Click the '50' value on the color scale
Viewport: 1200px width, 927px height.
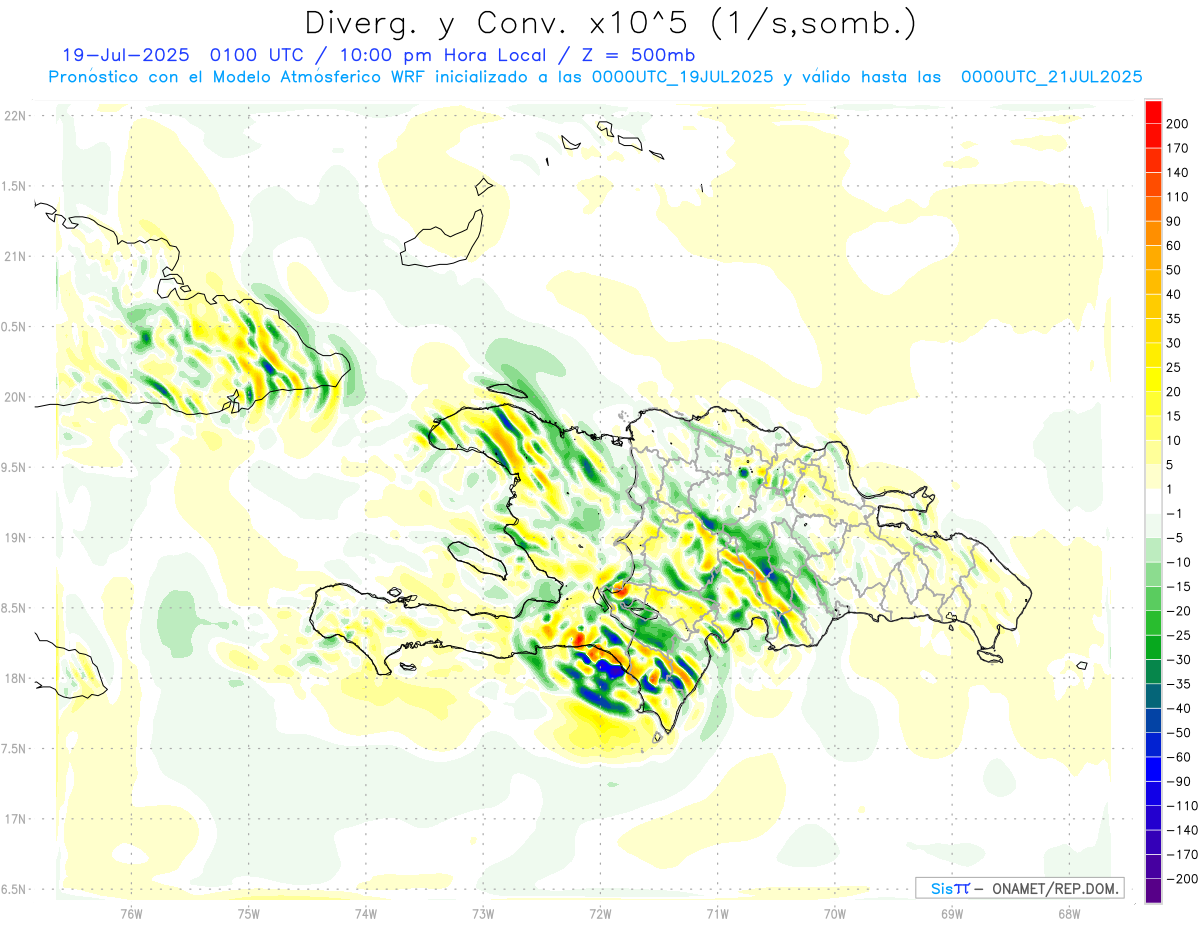point(1175,270)
